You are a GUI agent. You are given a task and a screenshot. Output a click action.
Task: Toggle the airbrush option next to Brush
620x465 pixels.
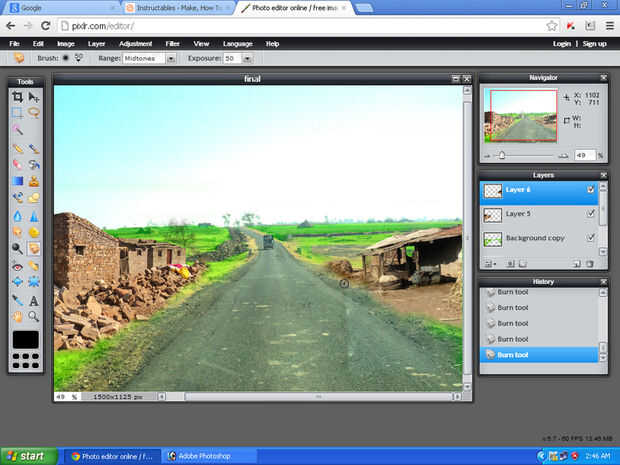(79, 58)
